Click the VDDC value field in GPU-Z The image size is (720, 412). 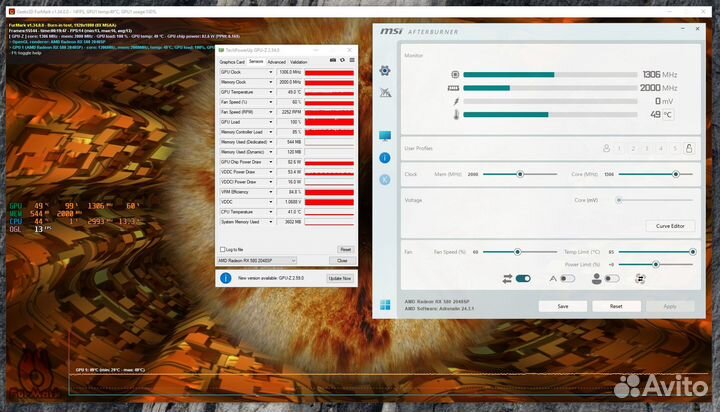click(289, 202)
